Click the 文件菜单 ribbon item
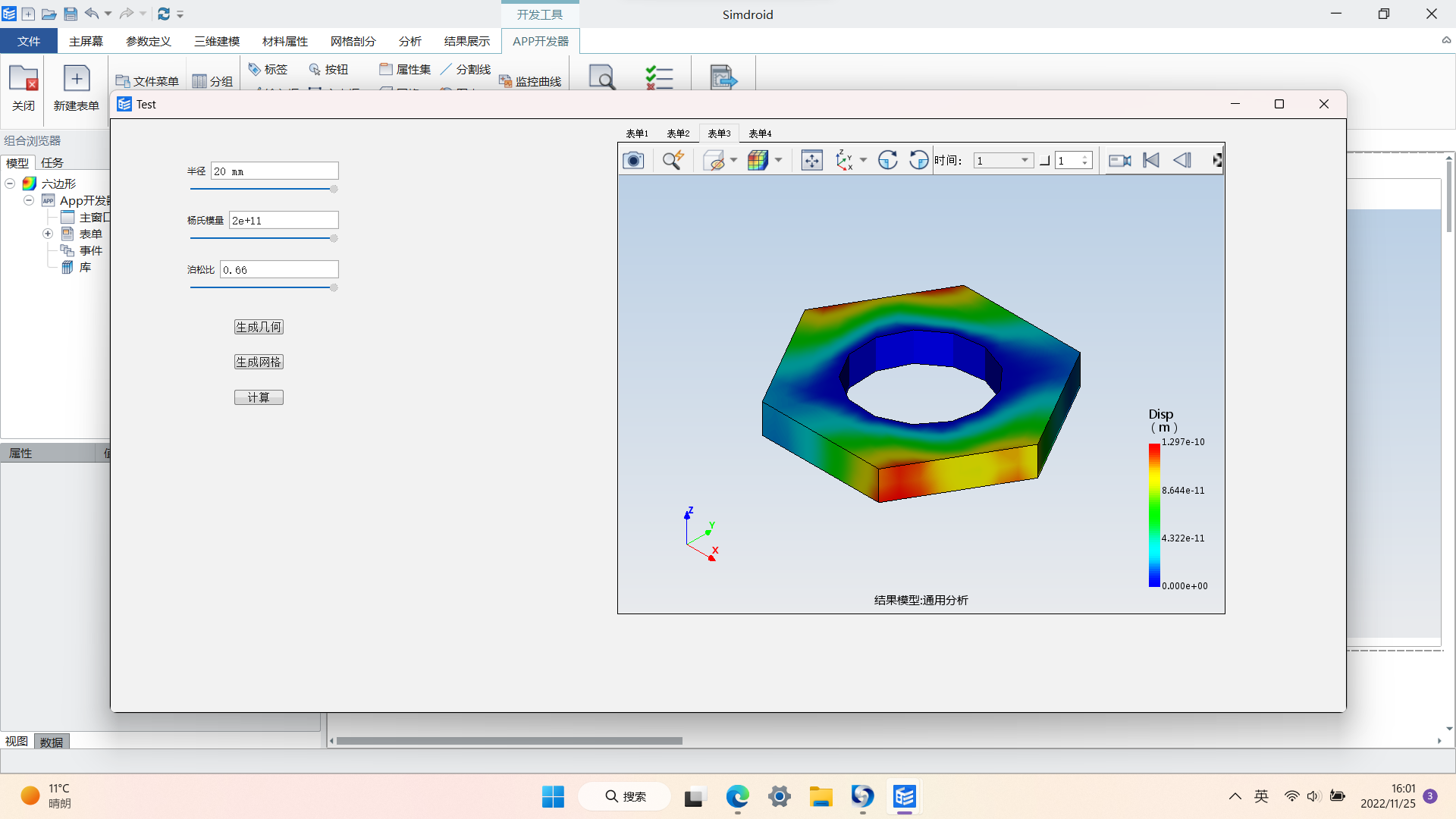This screenshot has height=819, width=1456. [x=147, y=81]
